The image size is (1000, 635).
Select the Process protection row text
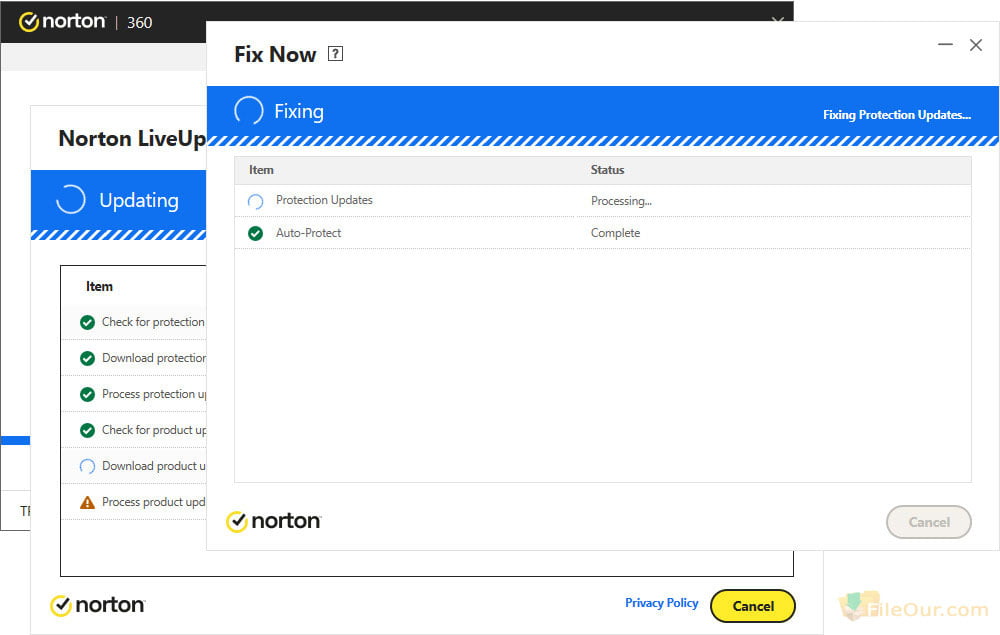154,394
